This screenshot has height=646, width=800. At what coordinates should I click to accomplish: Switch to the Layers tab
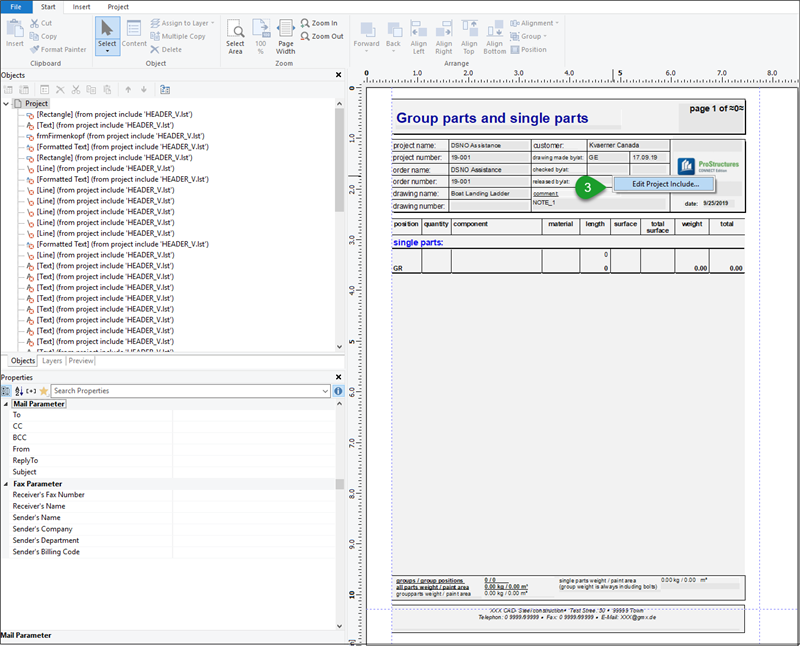click(x=52, y=361)
